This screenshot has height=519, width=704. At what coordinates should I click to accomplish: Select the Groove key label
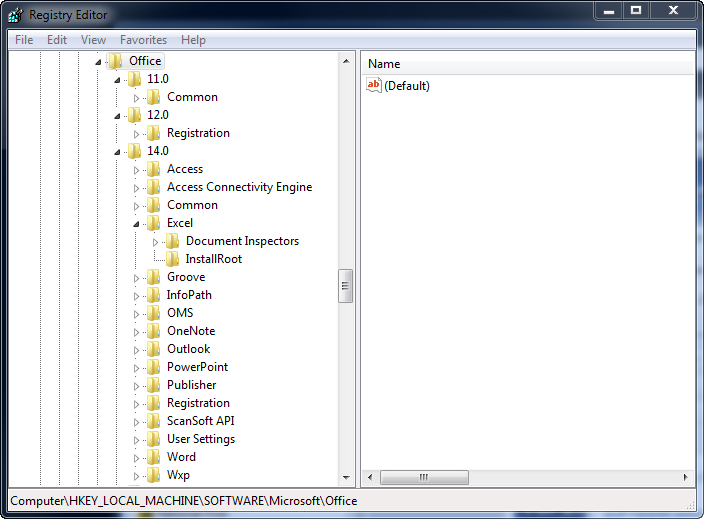[x=186, y=277]
